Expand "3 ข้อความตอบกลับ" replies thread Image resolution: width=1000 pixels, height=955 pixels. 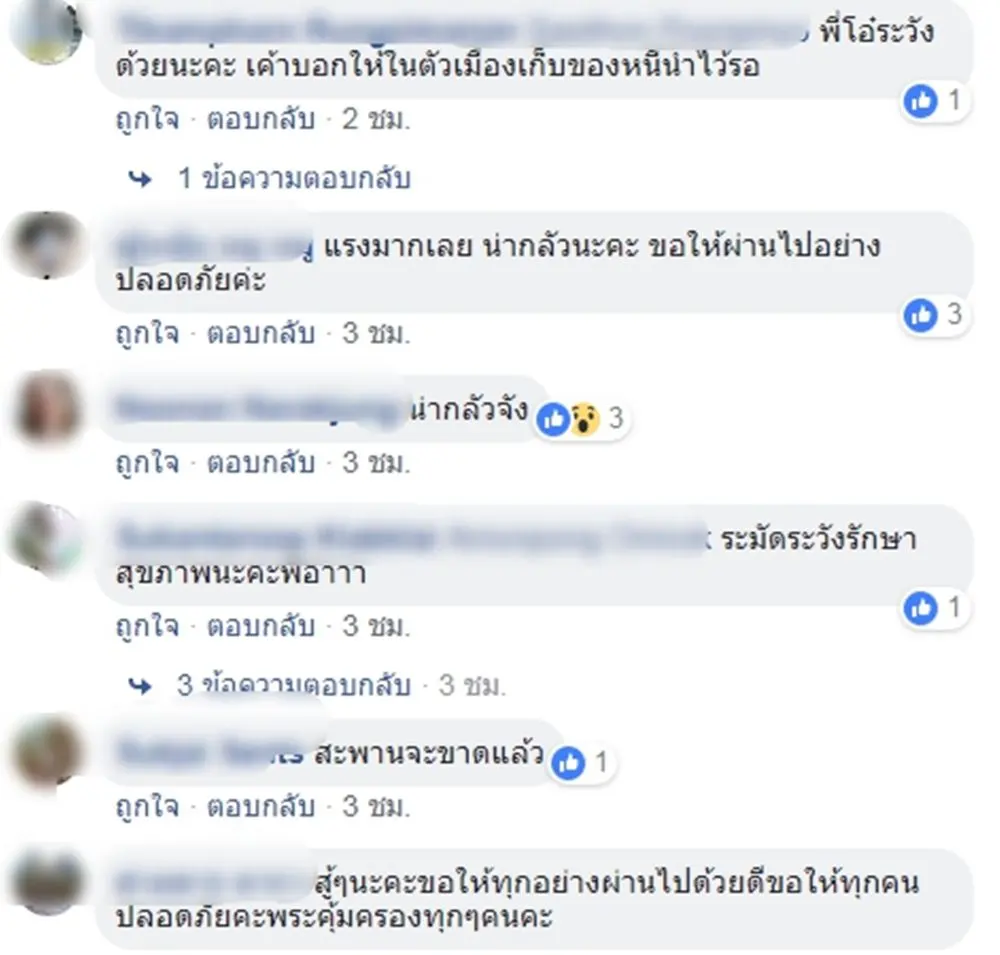(294, 686)
